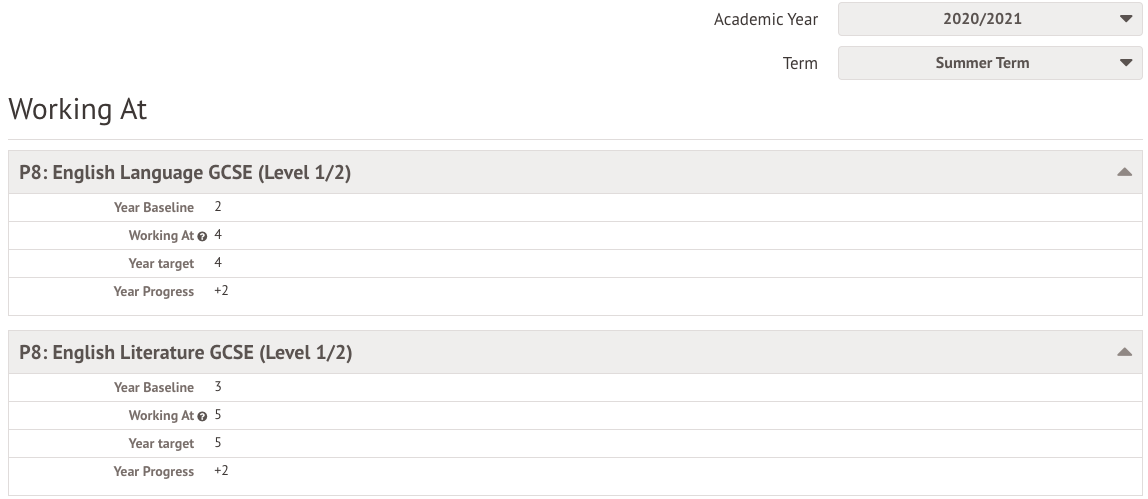
Task: Collapse the English Language GCSE section arrow
Action: pyautogui.click(x=1124, y=173)
